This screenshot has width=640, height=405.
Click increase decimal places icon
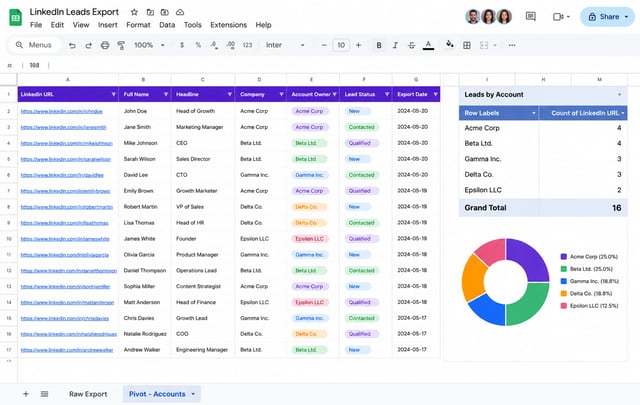[x=231, y=45]
